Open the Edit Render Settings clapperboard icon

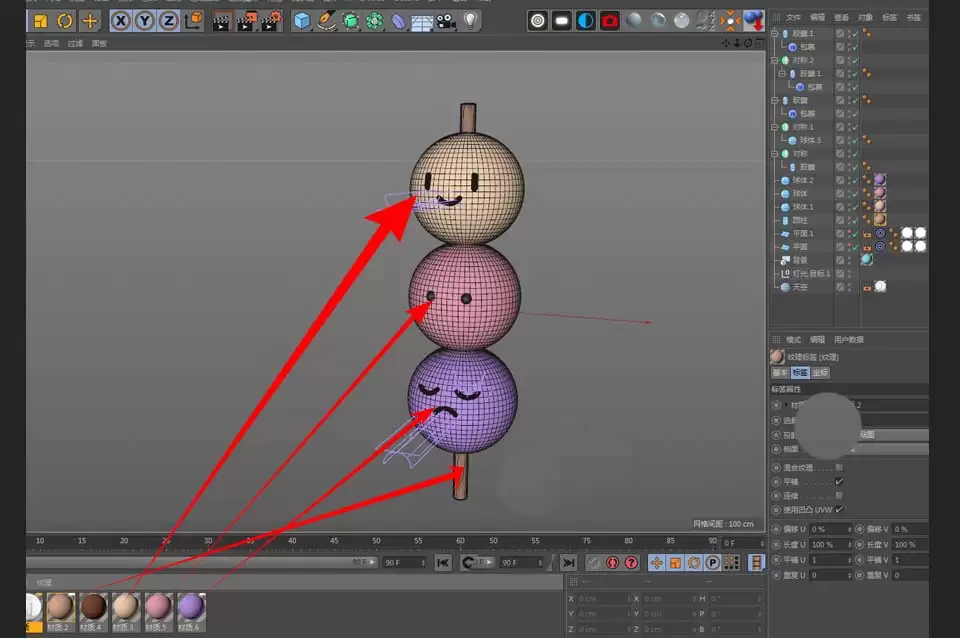click(270, 22)
